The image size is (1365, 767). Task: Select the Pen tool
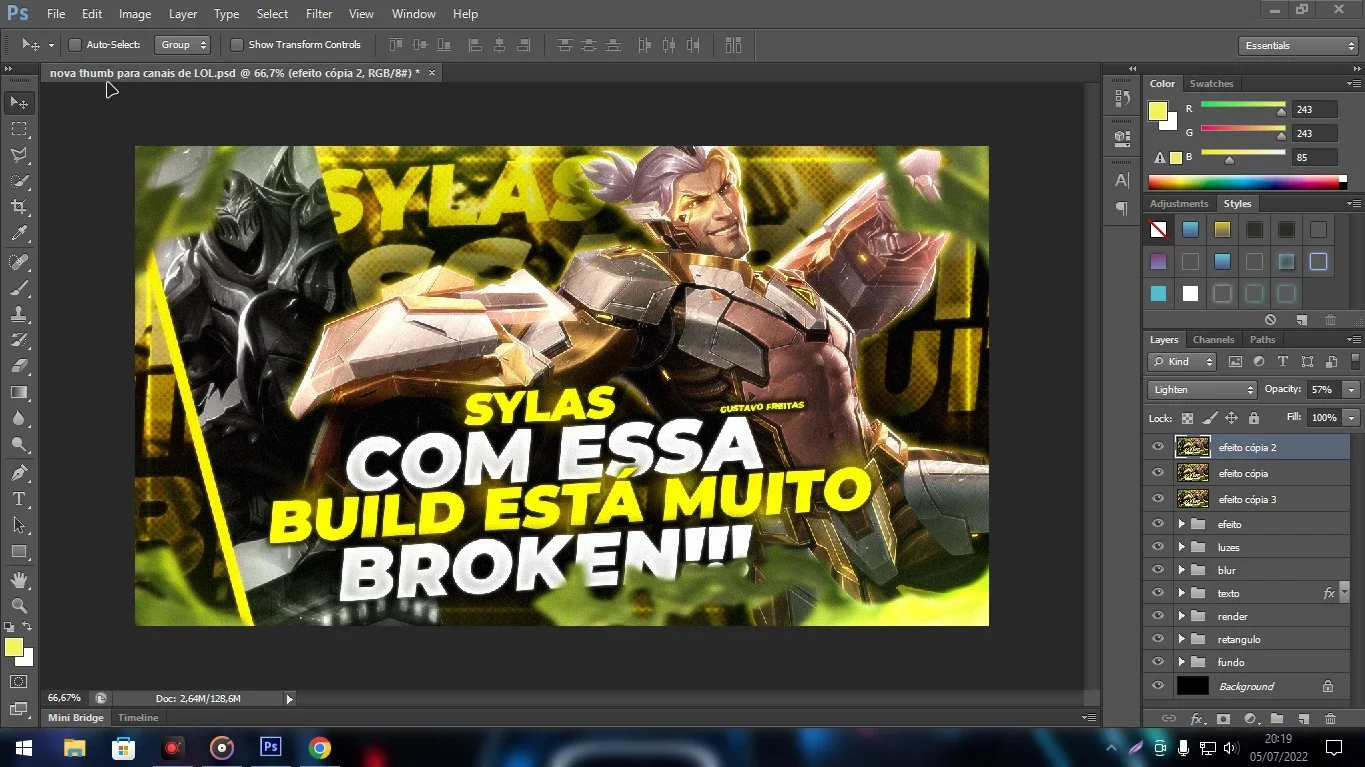click(x=19, y=473)
